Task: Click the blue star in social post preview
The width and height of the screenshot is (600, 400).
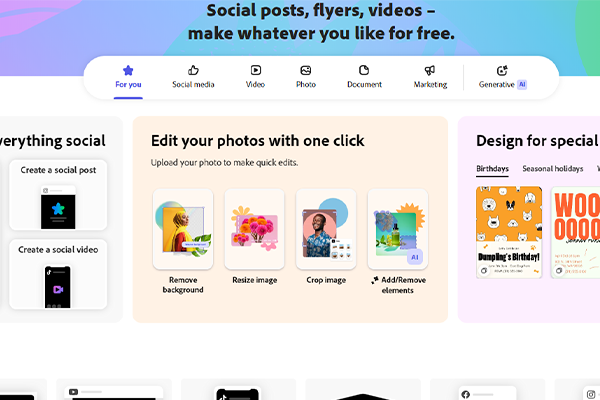Action: pos(58,209)
